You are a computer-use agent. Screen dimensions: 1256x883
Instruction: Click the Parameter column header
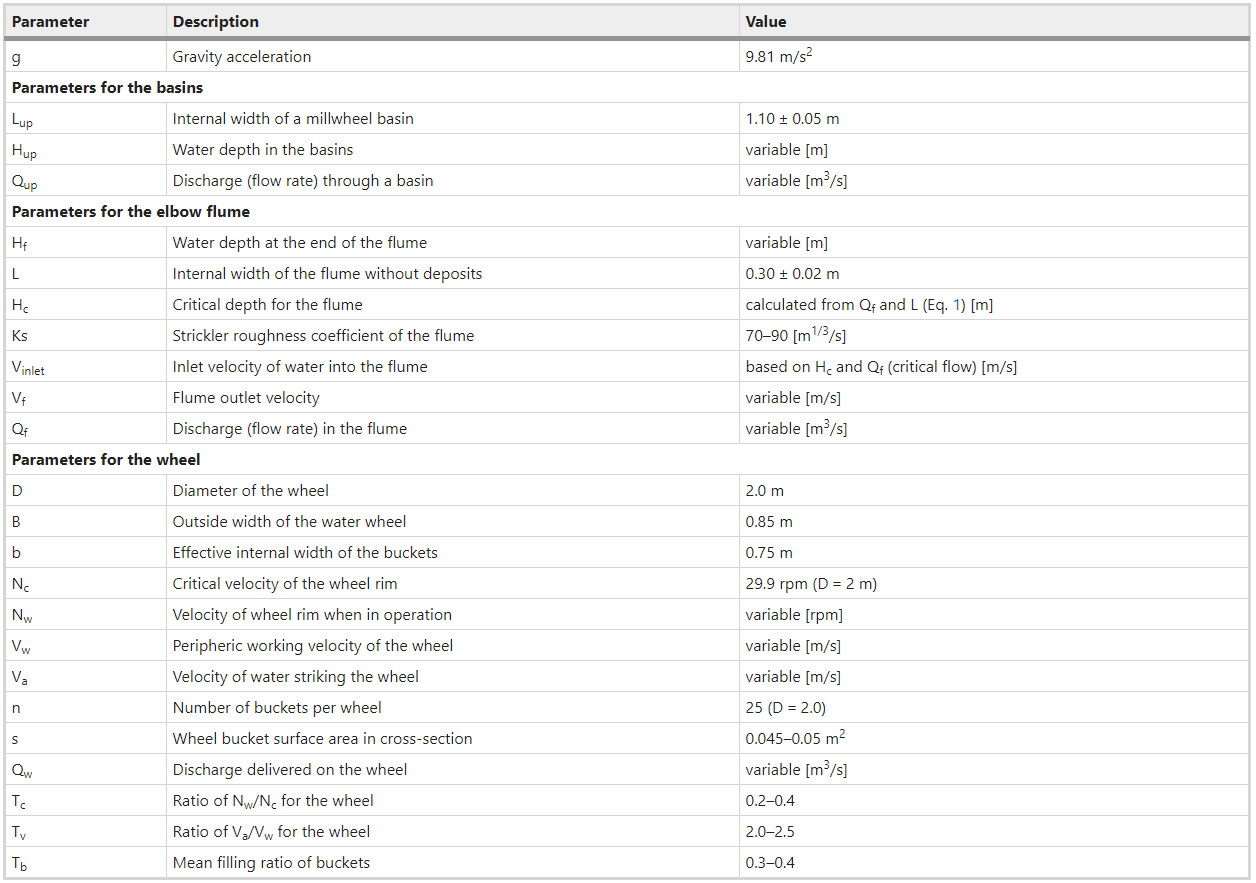(50, 22)
